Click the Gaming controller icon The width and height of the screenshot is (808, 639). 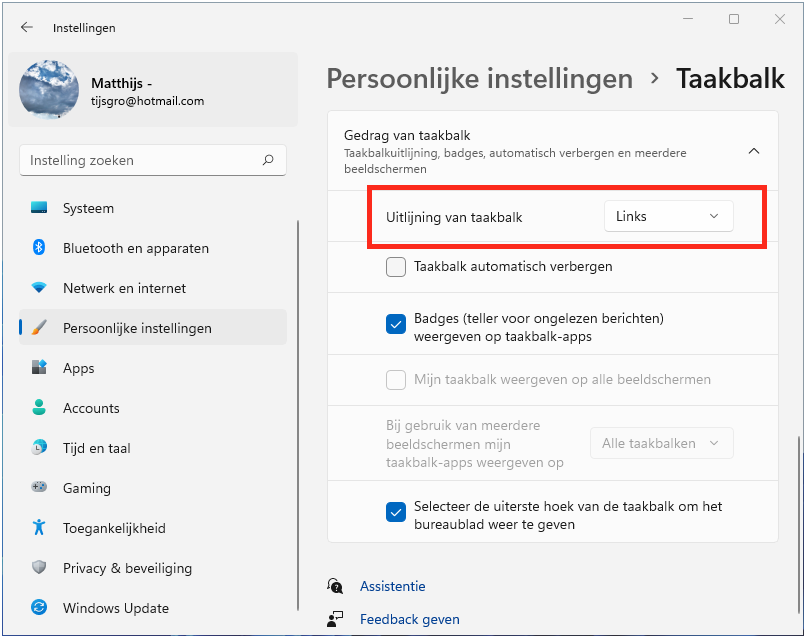(39, 488)
